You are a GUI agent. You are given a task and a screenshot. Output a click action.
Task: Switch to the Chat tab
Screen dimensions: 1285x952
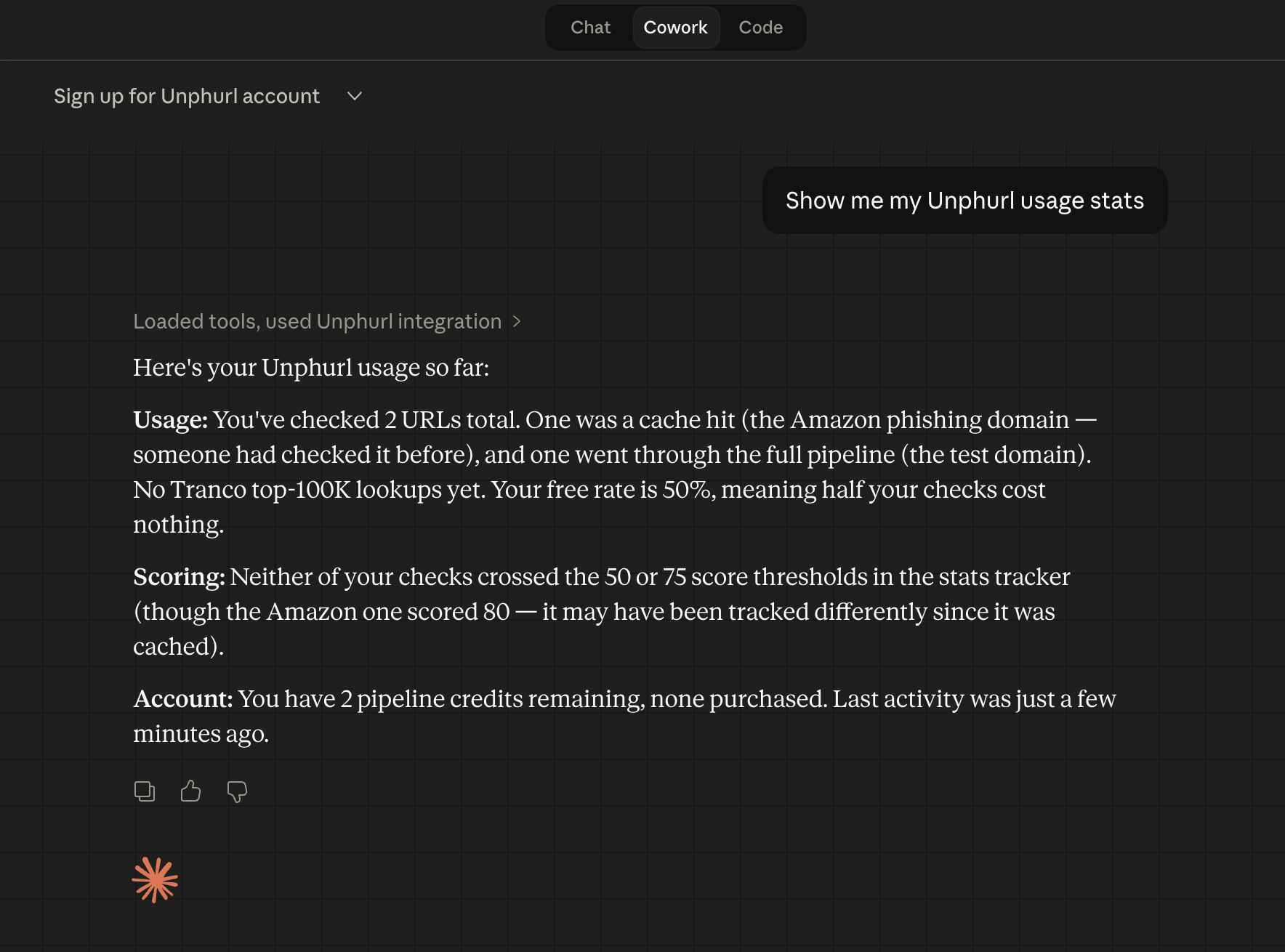[590, 28]
